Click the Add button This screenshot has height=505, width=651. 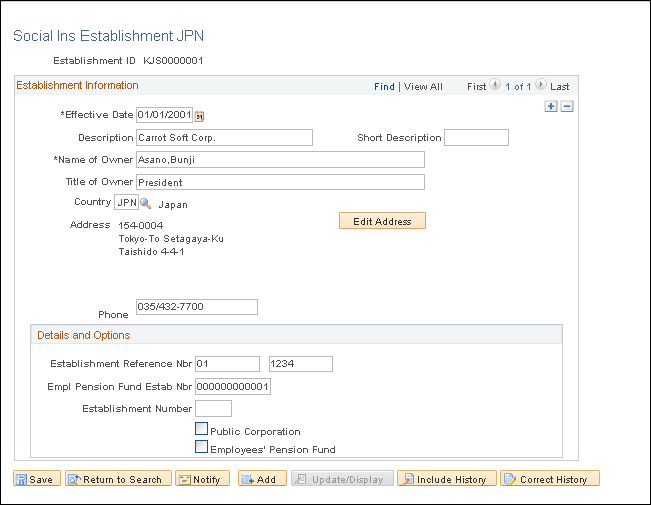pos(262,479)
